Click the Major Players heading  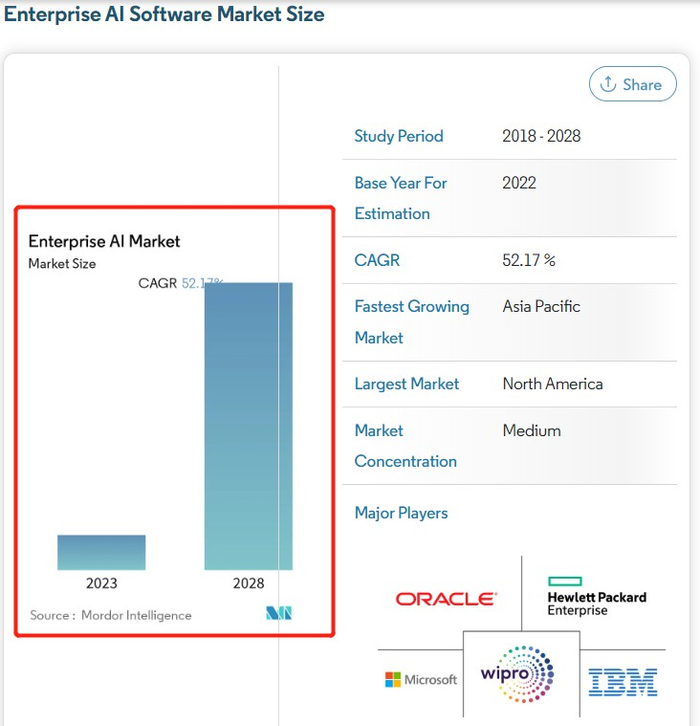pos(401,513)
